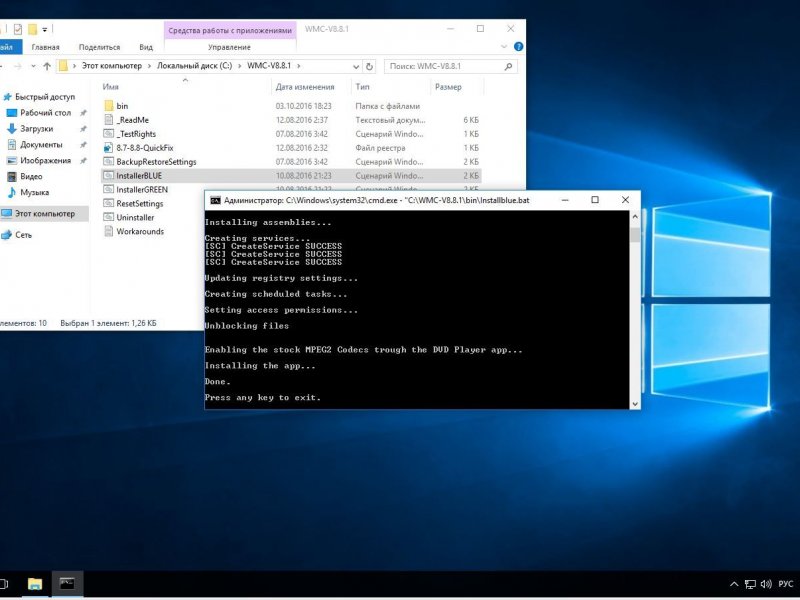Open File Explorer from the taskbar
800x600 pixels.
point(35,584)
